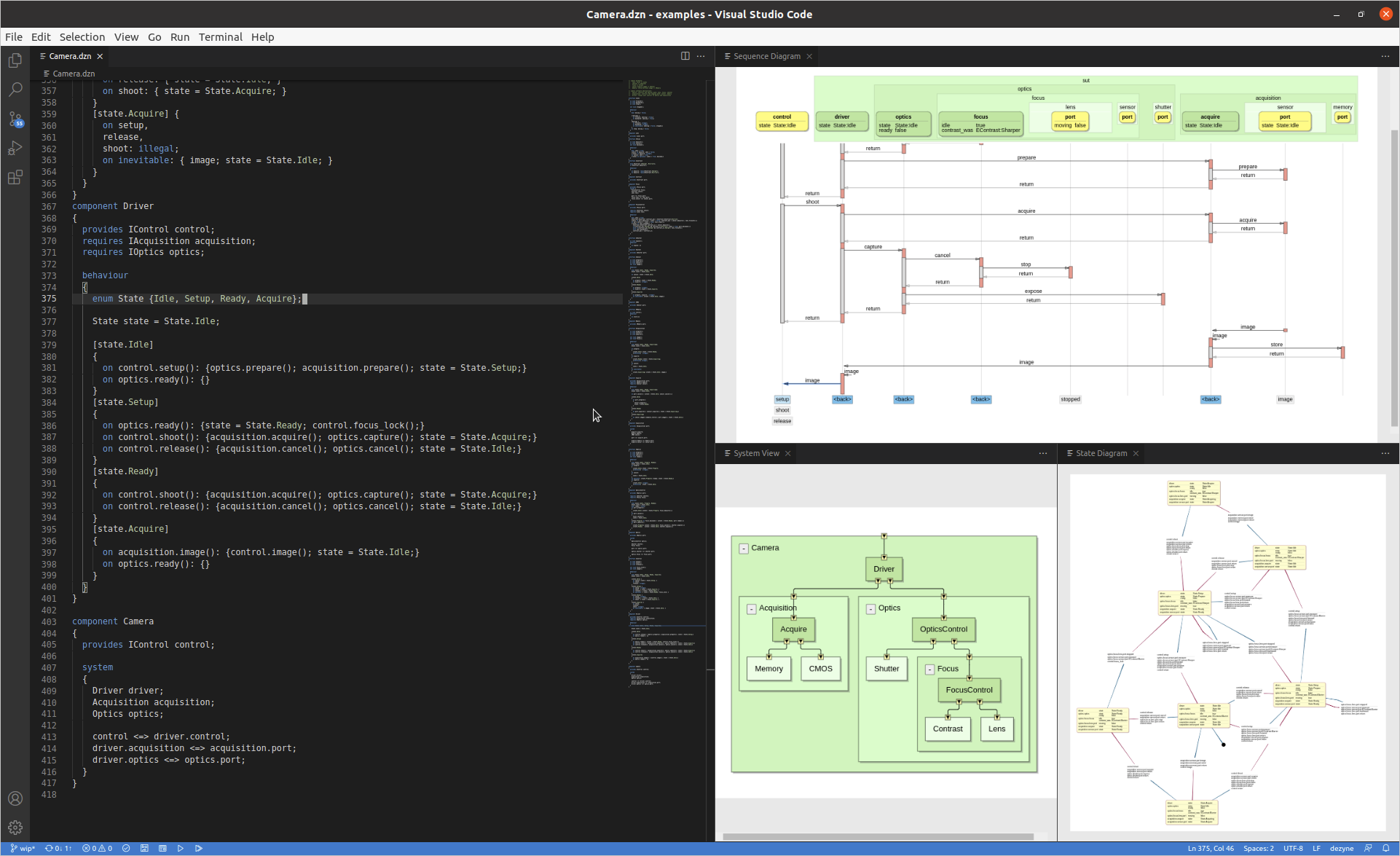Click Ln 375, Col 46 position indicator

click(x=1211, y=848)
